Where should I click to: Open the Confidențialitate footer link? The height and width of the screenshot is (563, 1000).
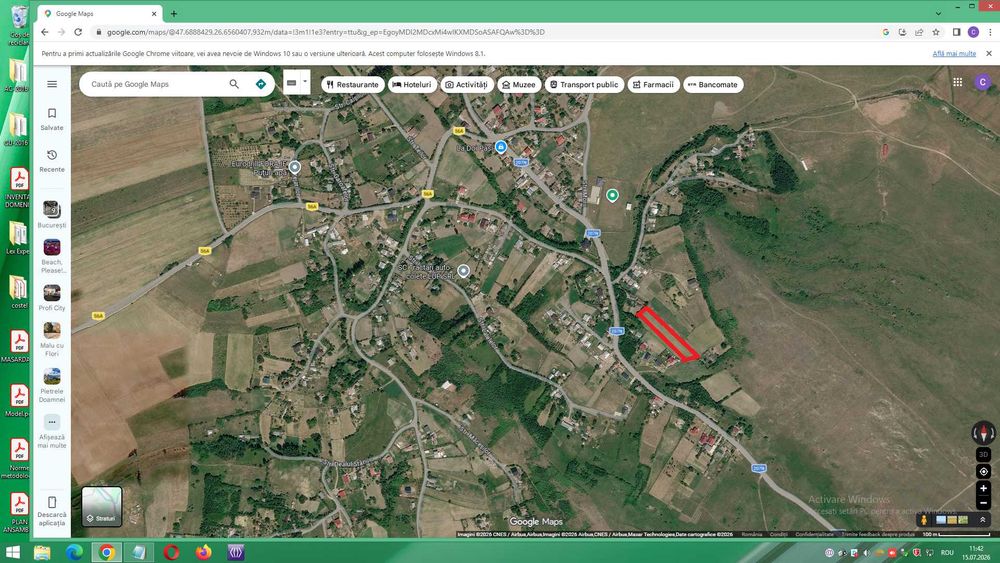click(814, 534)
